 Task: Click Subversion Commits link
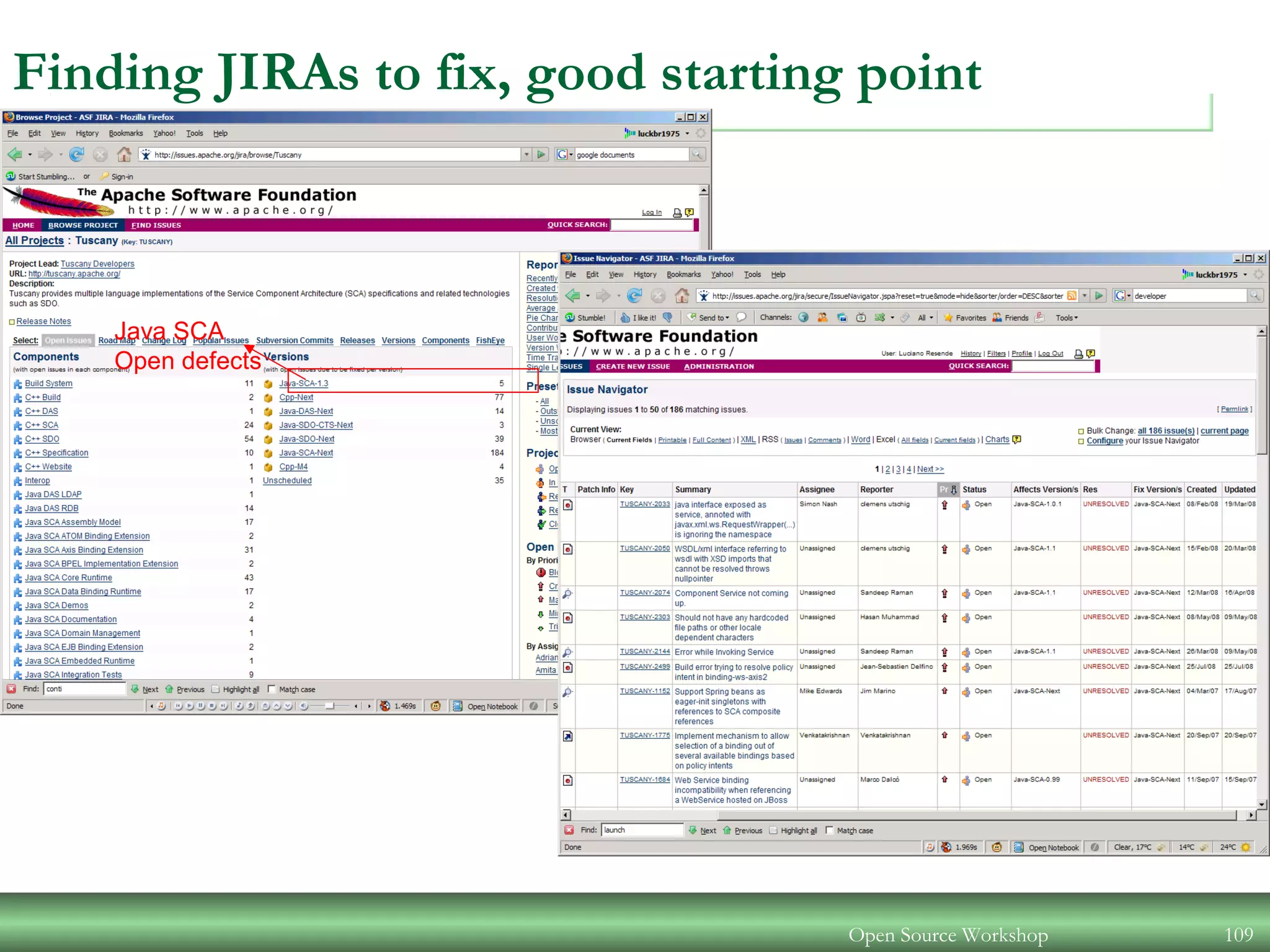[x=295, y=340]
